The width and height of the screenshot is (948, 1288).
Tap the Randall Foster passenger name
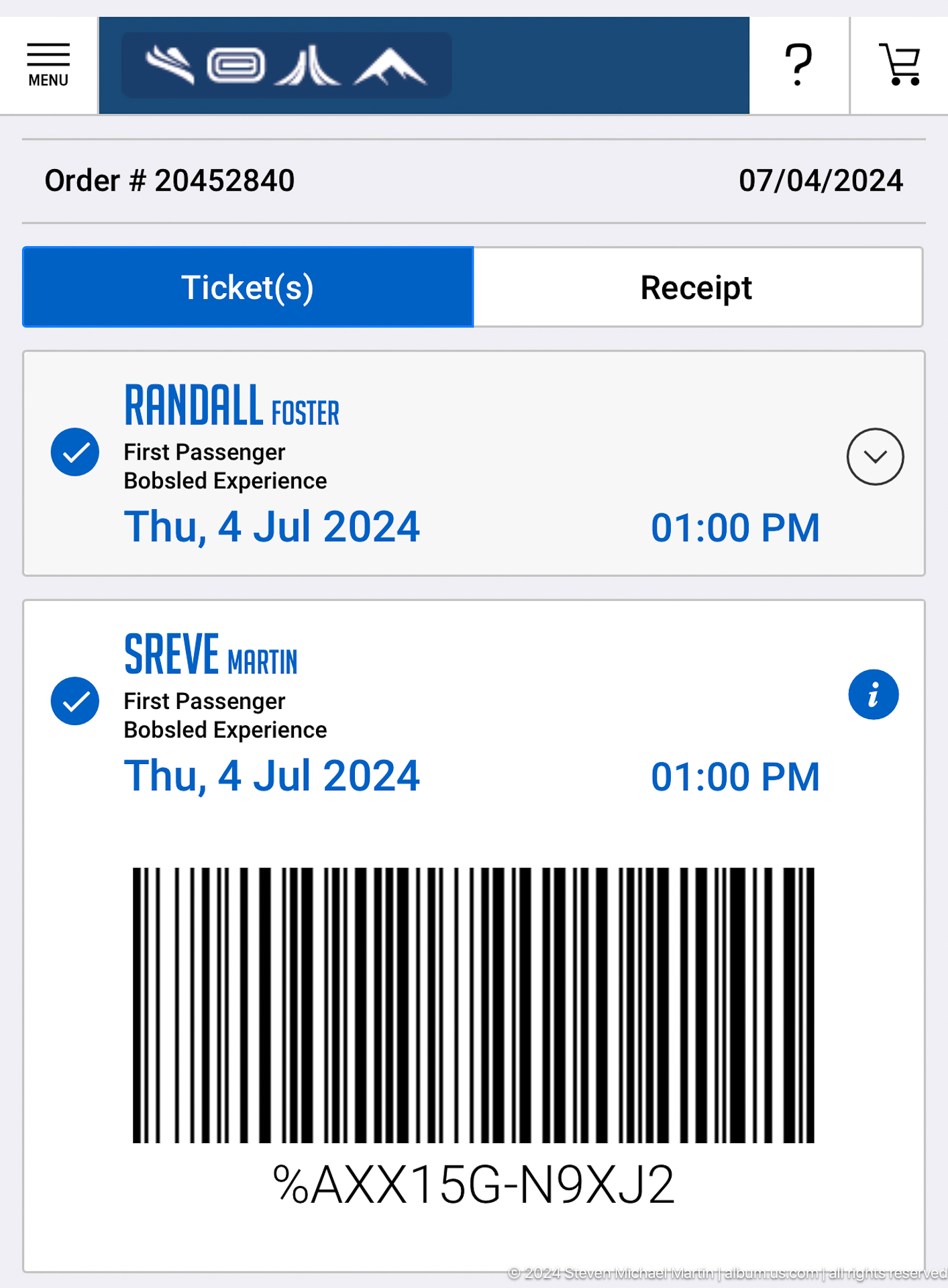click(232, 405)
